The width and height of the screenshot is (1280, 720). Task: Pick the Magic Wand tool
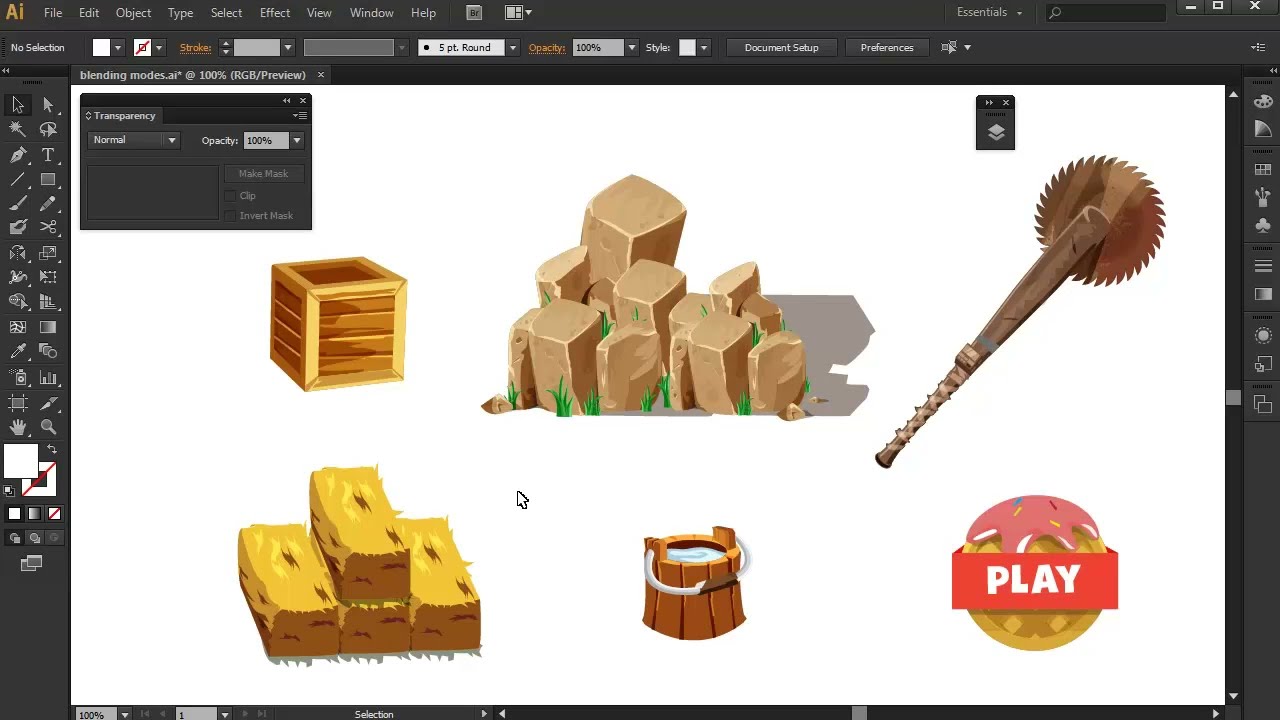point(18,129)
